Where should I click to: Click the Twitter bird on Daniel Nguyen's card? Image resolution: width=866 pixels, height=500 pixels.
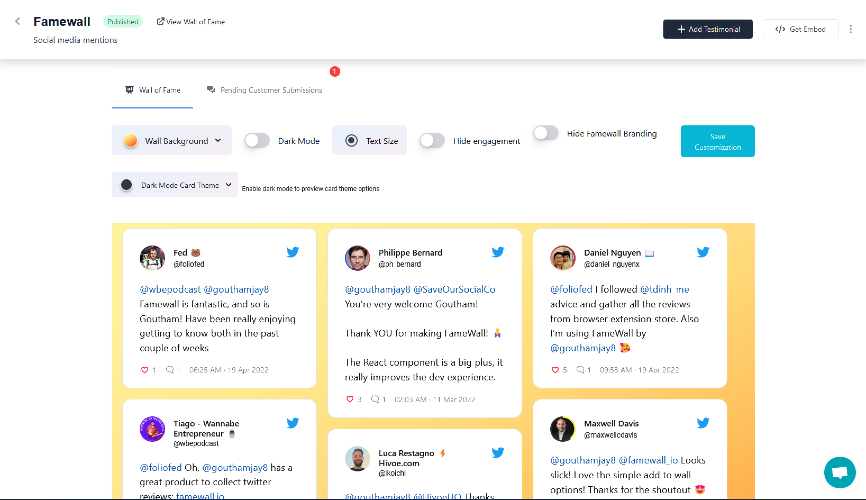[x=703, y=252]
